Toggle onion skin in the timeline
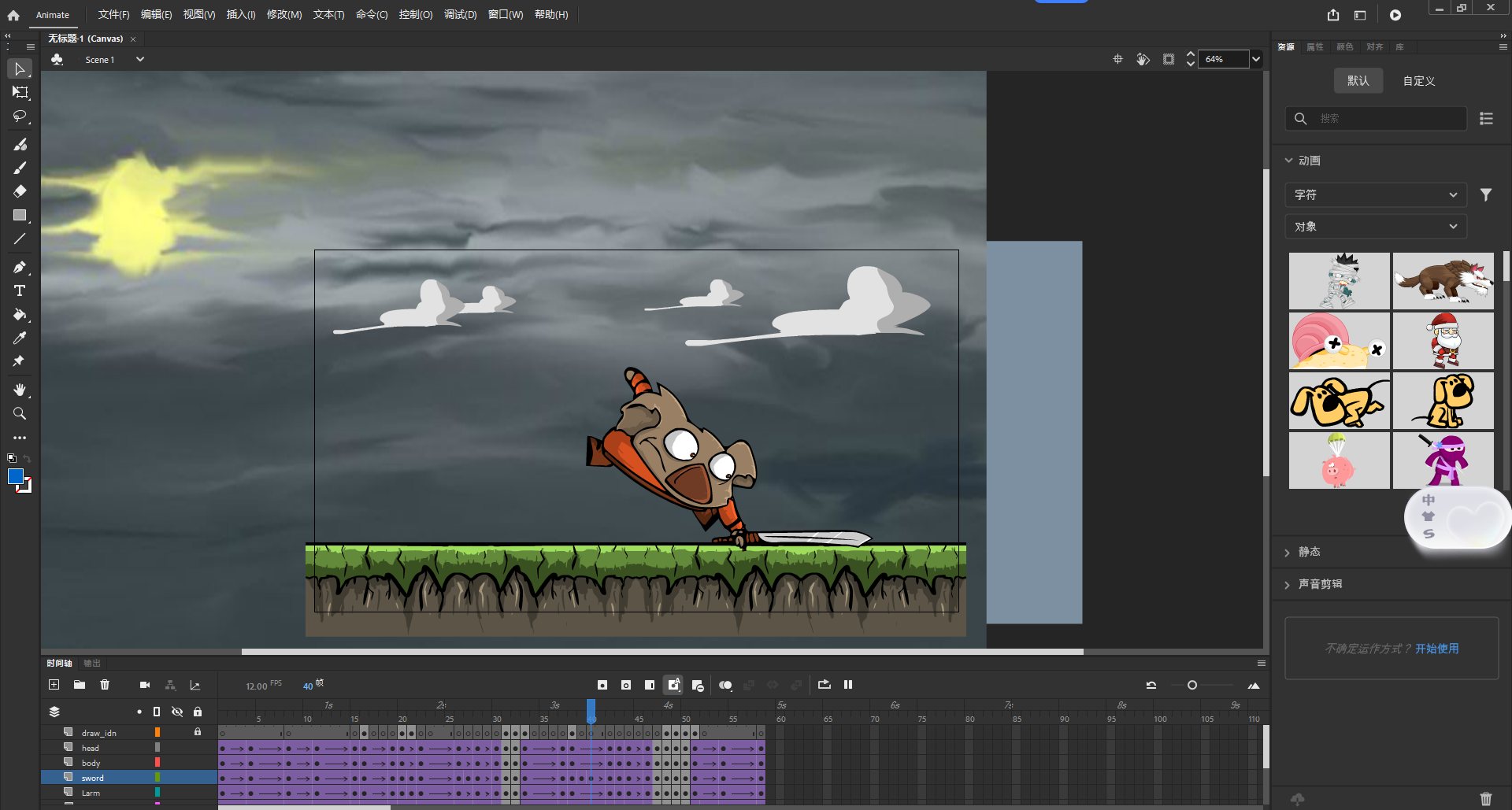1512x810 pixels. 726,685
